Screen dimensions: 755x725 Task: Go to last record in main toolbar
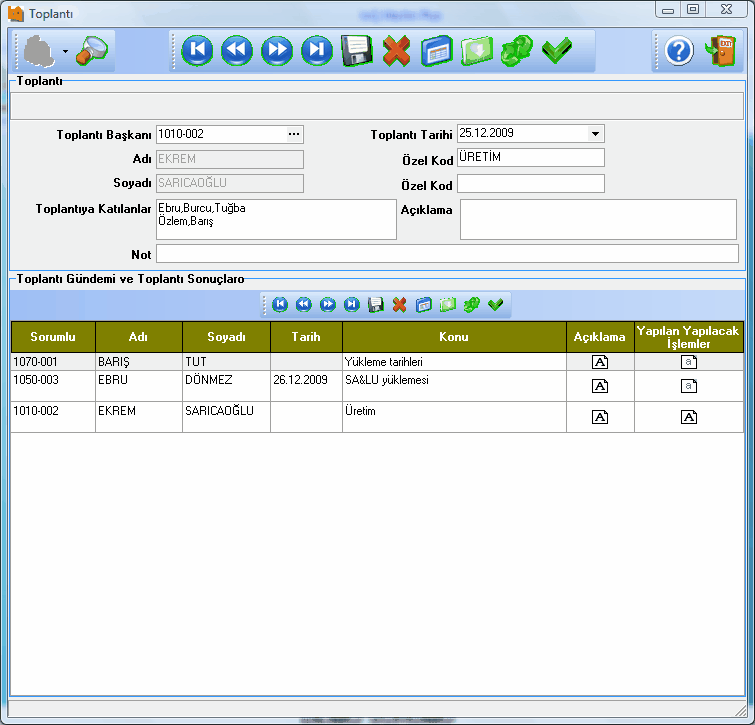coord(317,50)
